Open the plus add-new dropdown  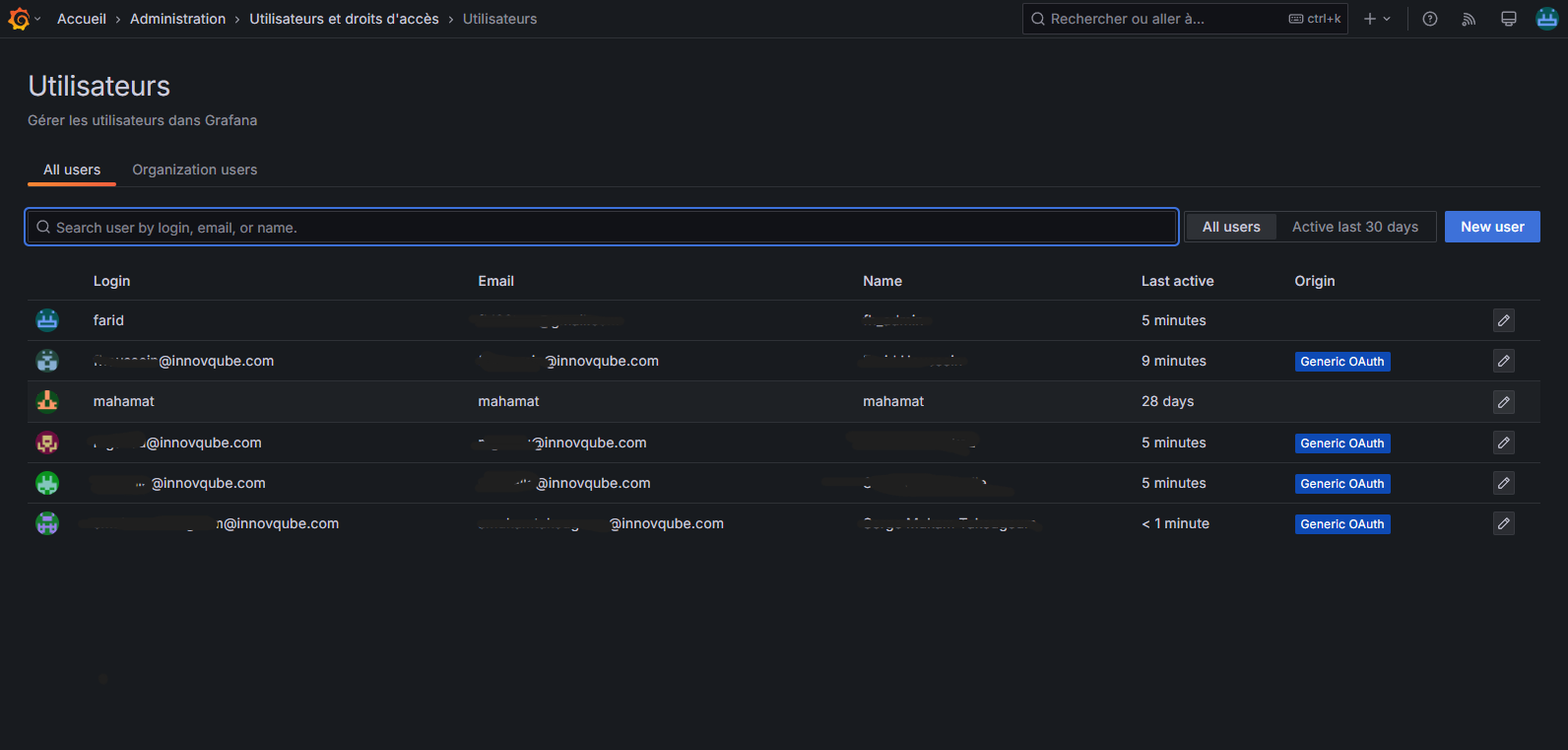[1377, 19]
